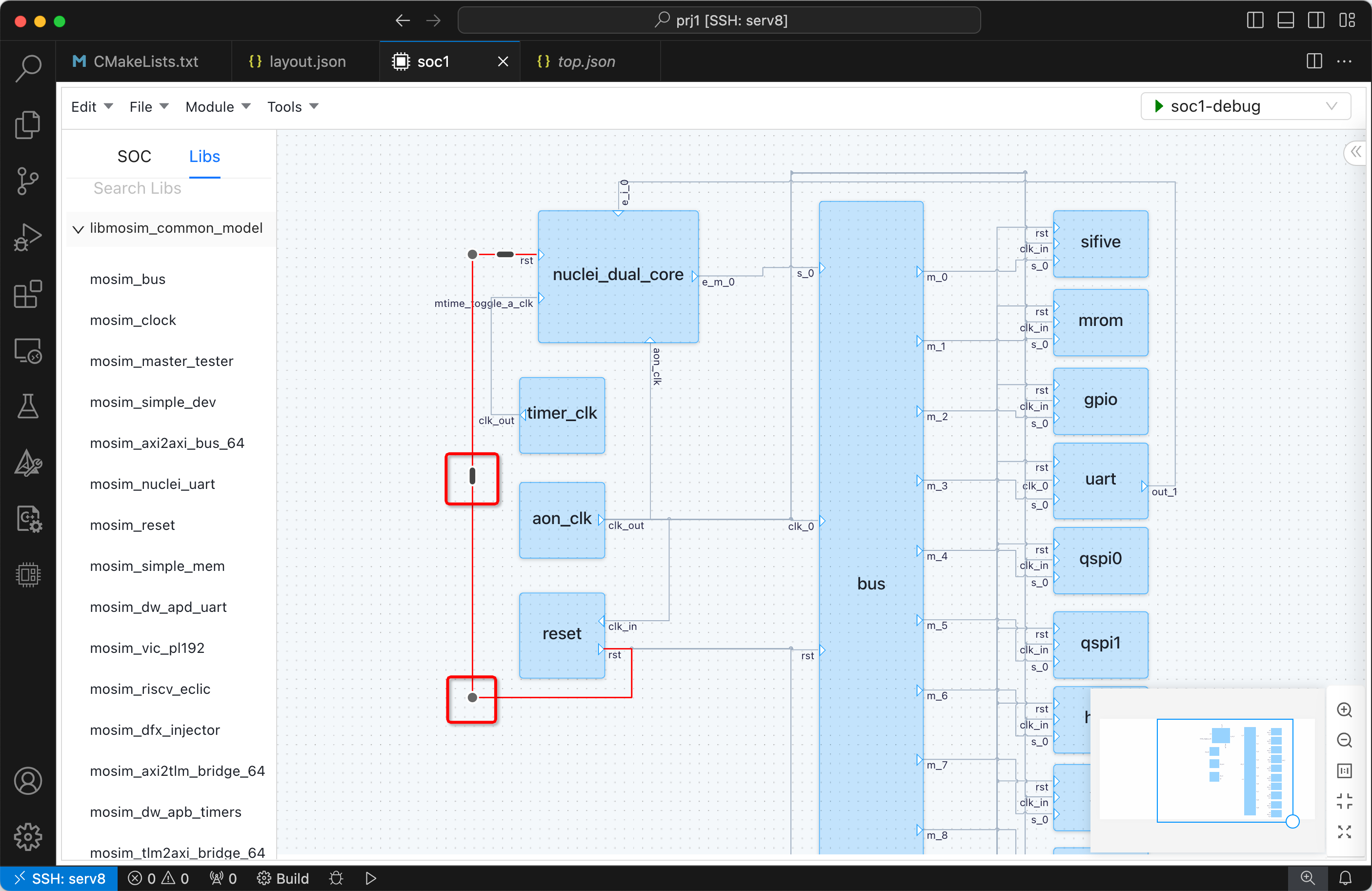Collapse the right side panel chevrons
1372x891 pixels.
tap(1356, 152)
